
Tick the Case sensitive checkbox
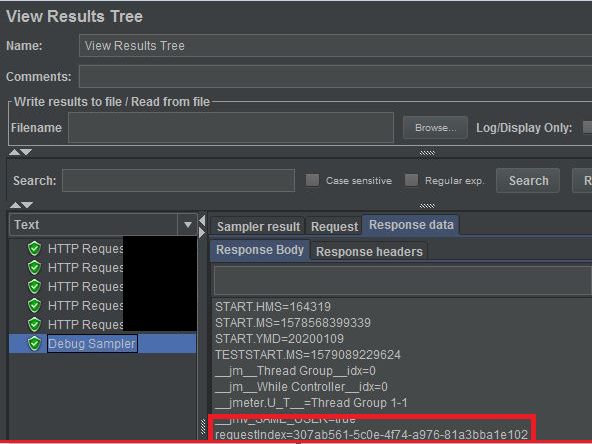point(312,180)
